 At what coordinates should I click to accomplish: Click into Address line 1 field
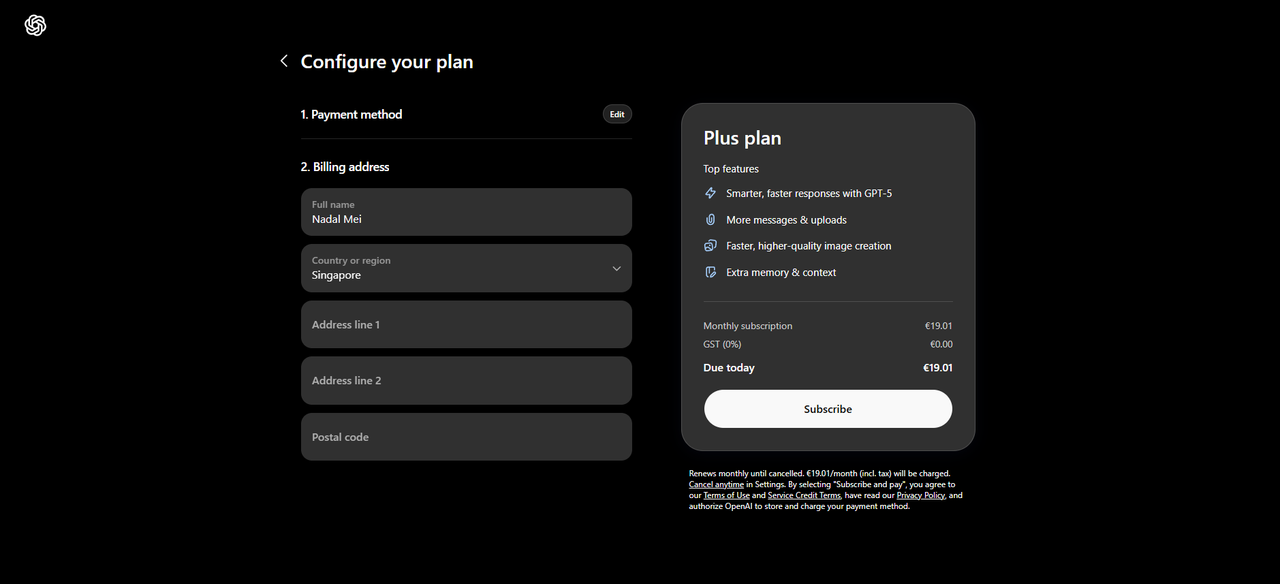[x=466, y=324]
